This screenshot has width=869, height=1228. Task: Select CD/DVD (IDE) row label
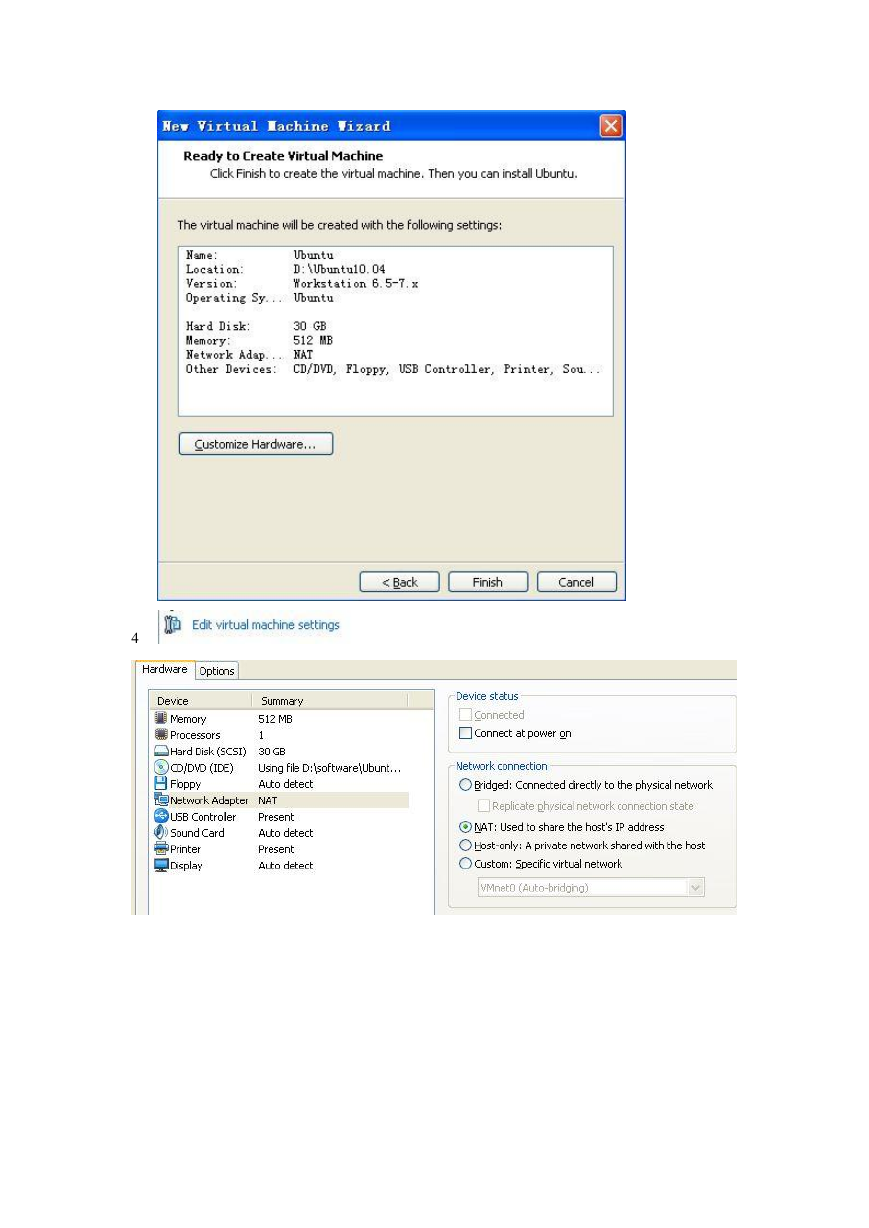pyautogui.click(x=202, y=768)
